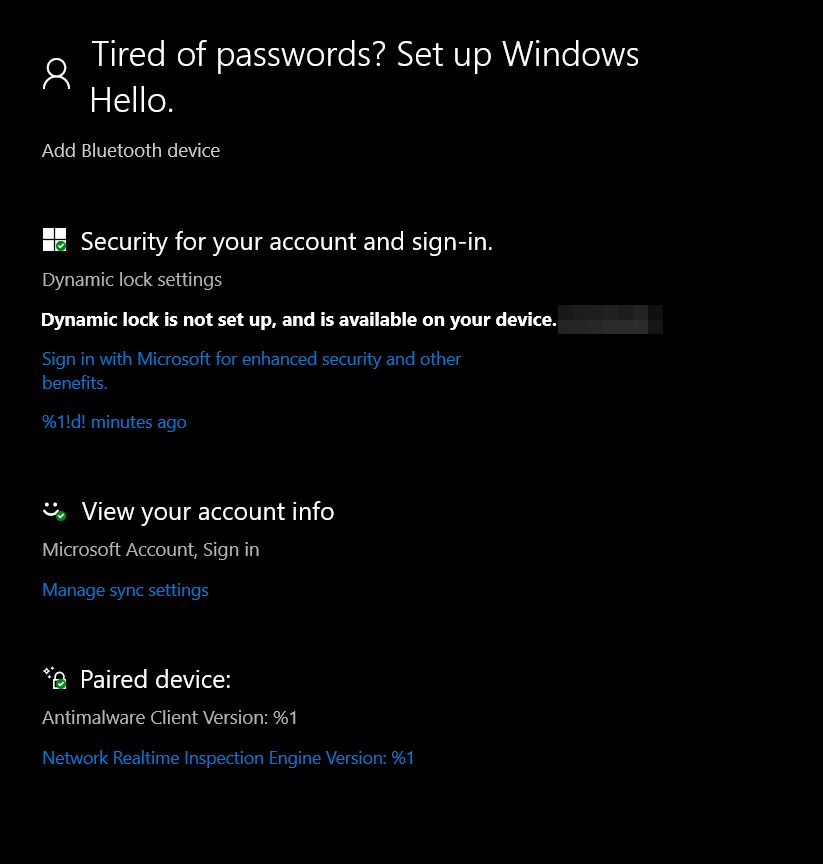Image resolution: width=823 pixels, height=864 pixels.
Task: Click "Microsoft Account, Sign in" text
Action: (x=151, y=550)
